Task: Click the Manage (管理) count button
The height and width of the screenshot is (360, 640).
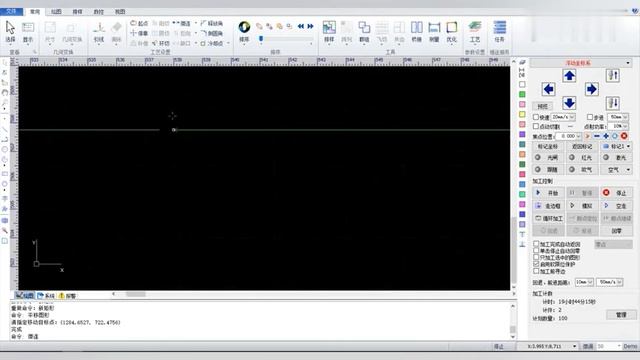Action: 621,315
